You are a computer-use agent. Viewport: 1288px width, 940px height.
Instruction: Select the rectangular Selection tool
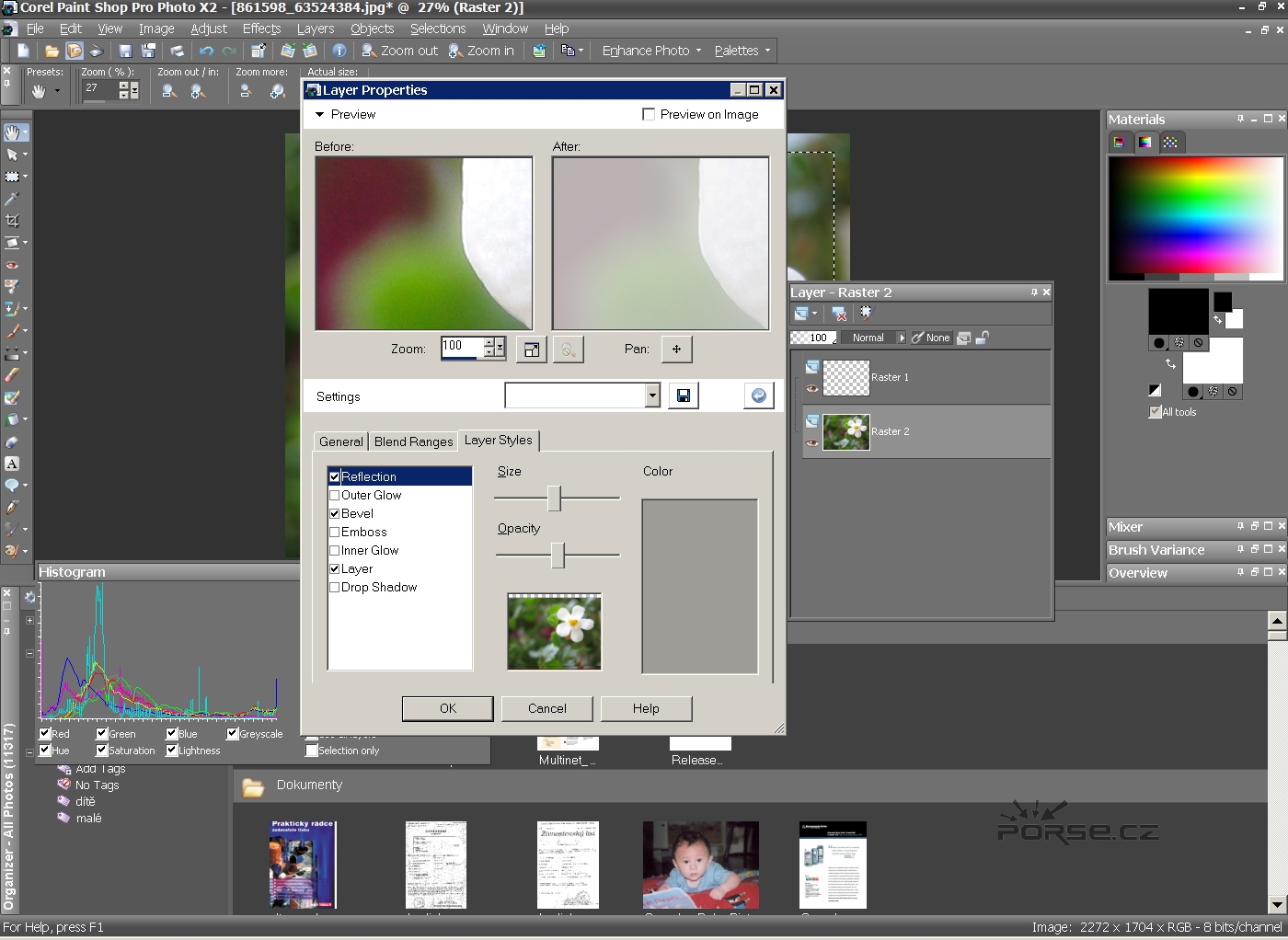click(12, 177)
